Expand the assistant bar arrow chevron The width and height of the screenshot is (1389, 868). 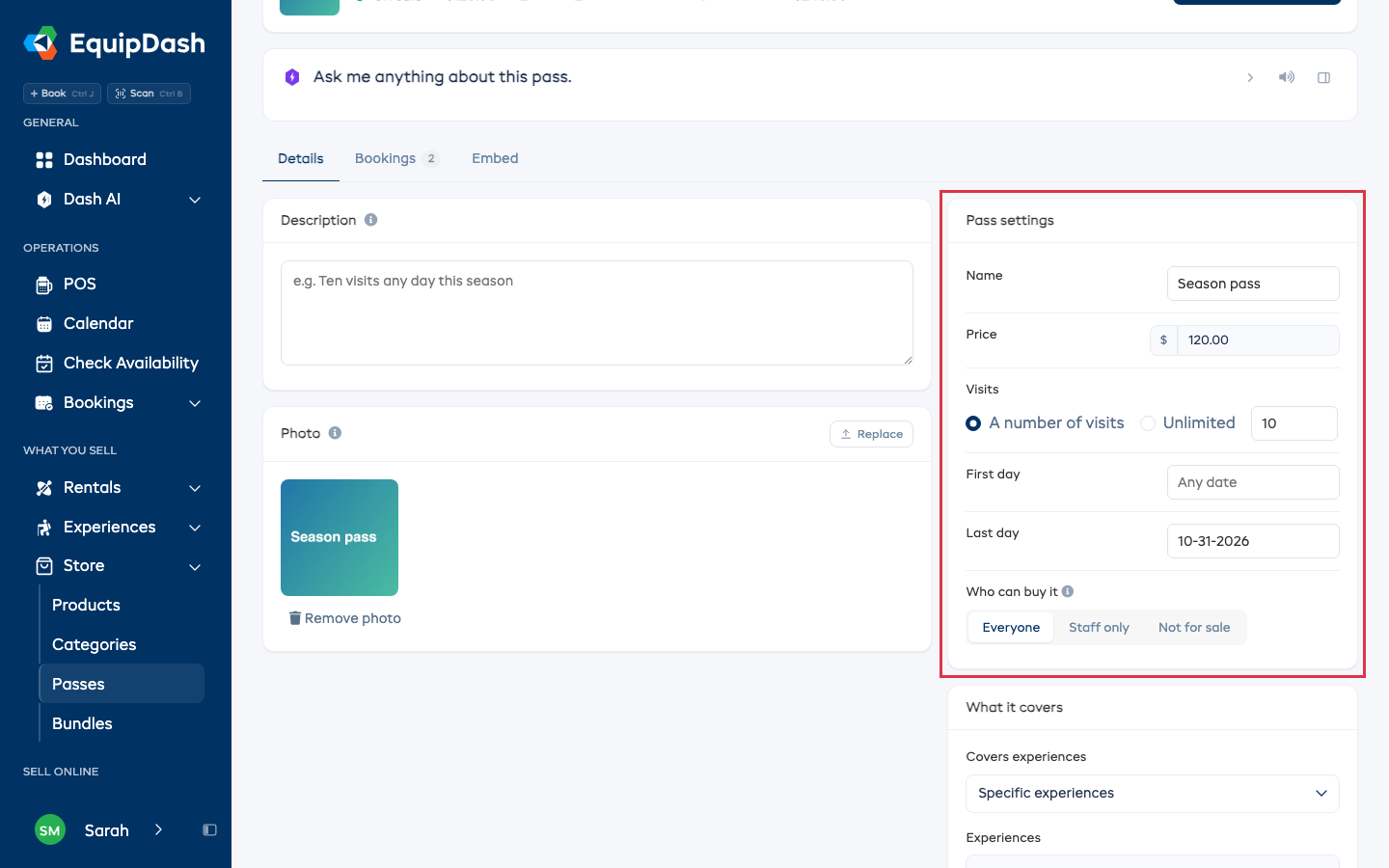click(x=1250, y=77)
